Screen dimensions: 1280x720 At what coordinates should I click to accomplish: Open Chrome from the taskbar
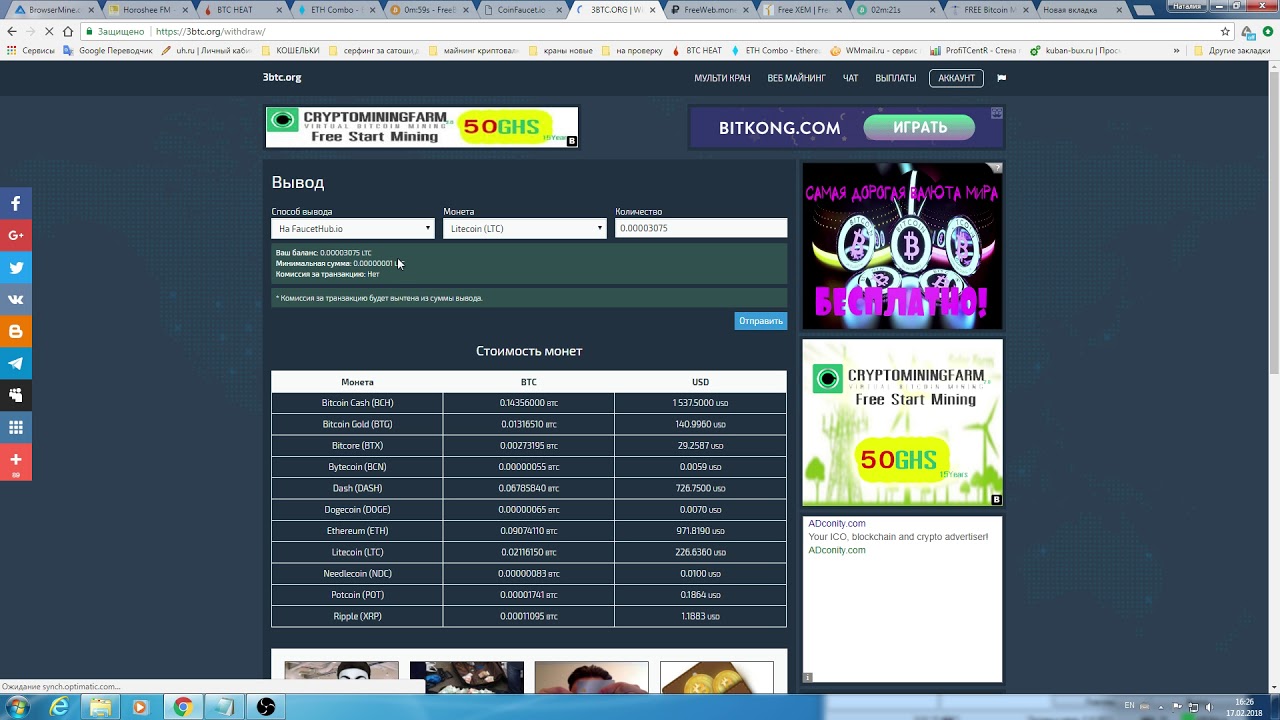click(183, 707)
